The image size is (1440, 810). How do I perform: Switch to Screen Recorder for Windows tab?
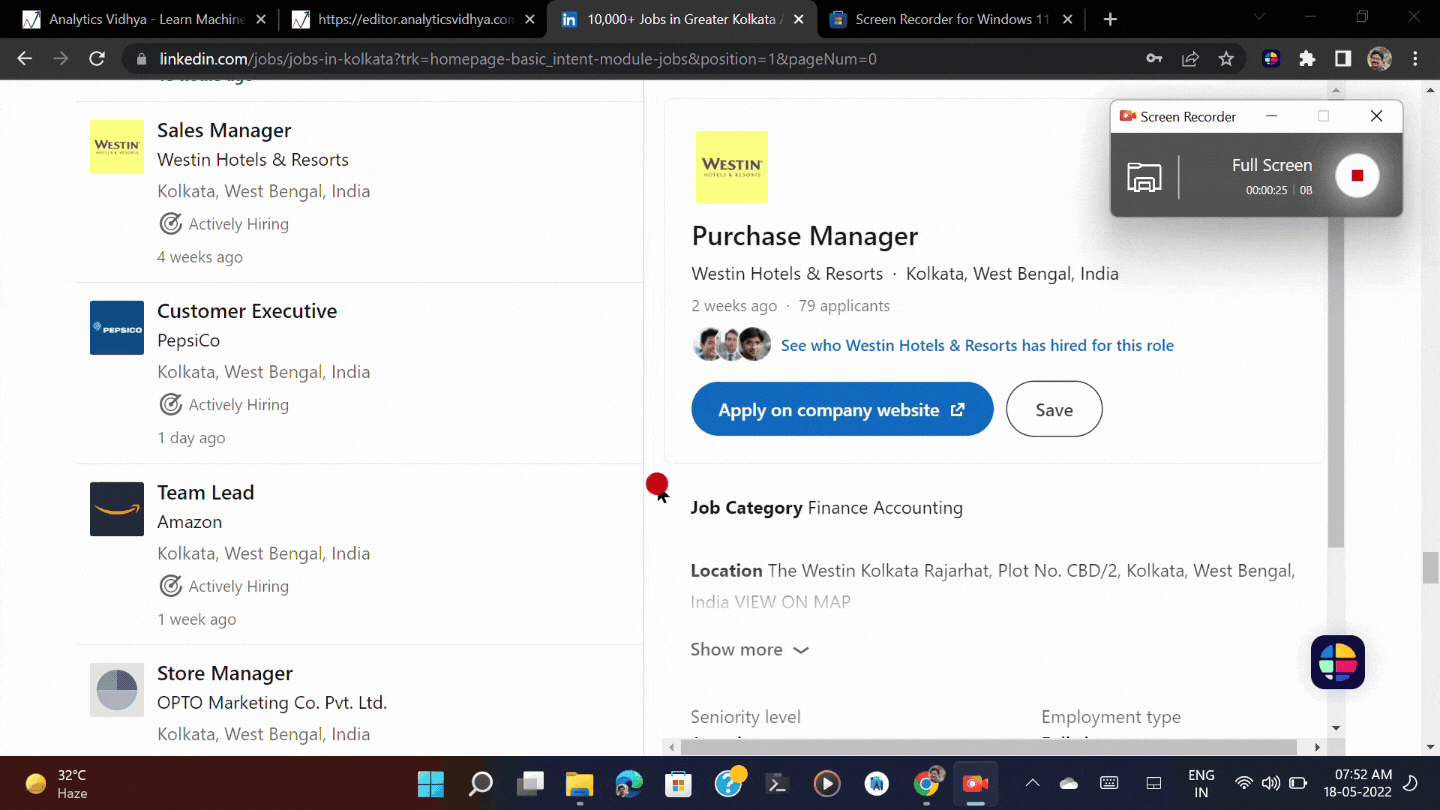click(951, 19)
